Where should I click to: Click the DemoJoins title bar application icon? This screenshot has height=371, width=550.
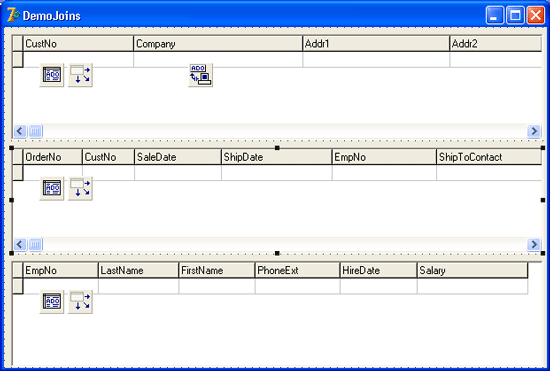pyautogui.click(x=13, y=15)
